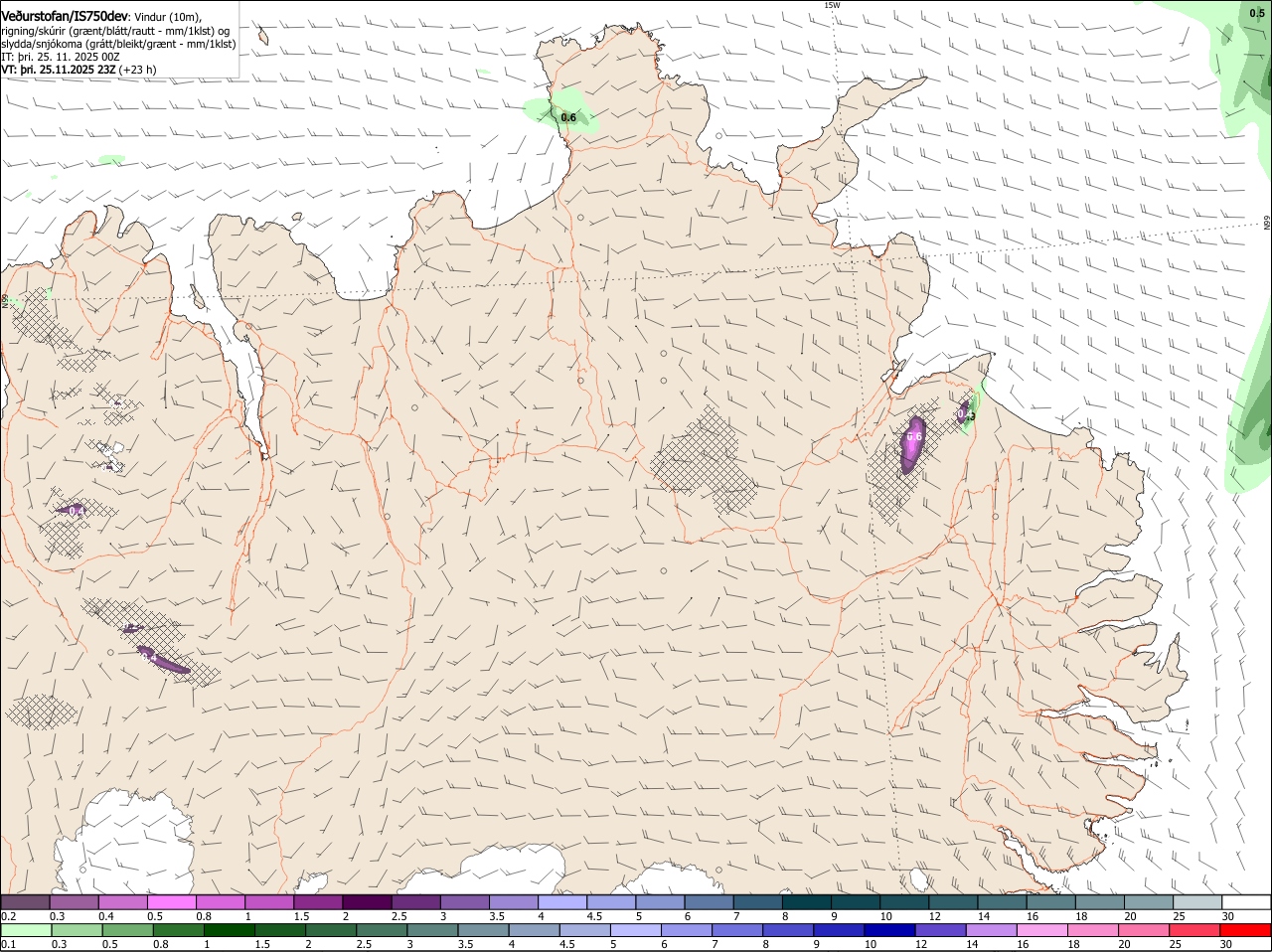Click the upper legend swatch between 14 and 16
The width and height of the screenshot is (1272, 952).
tap(1002, 902)
